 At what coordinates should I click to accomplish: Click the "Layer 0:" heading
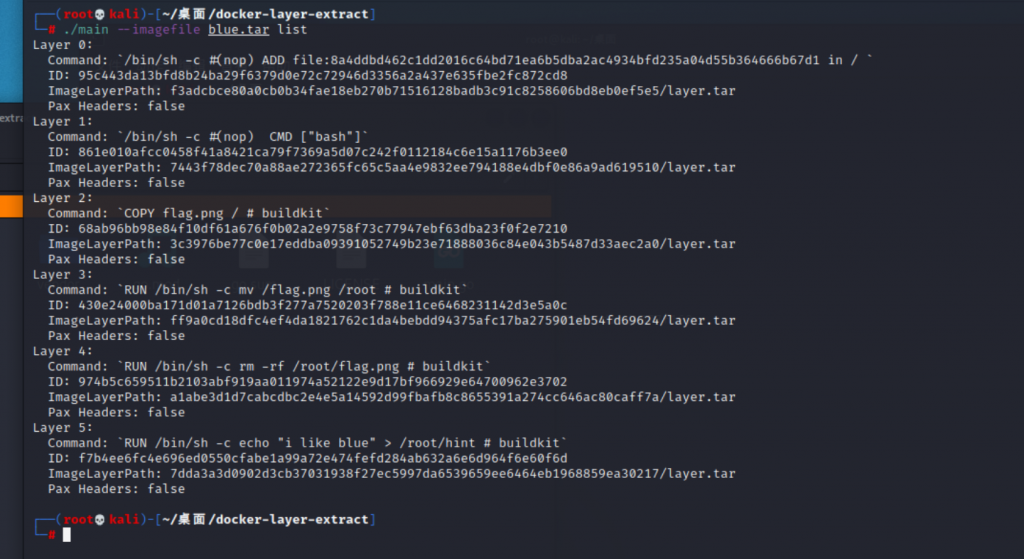[63, 45]
